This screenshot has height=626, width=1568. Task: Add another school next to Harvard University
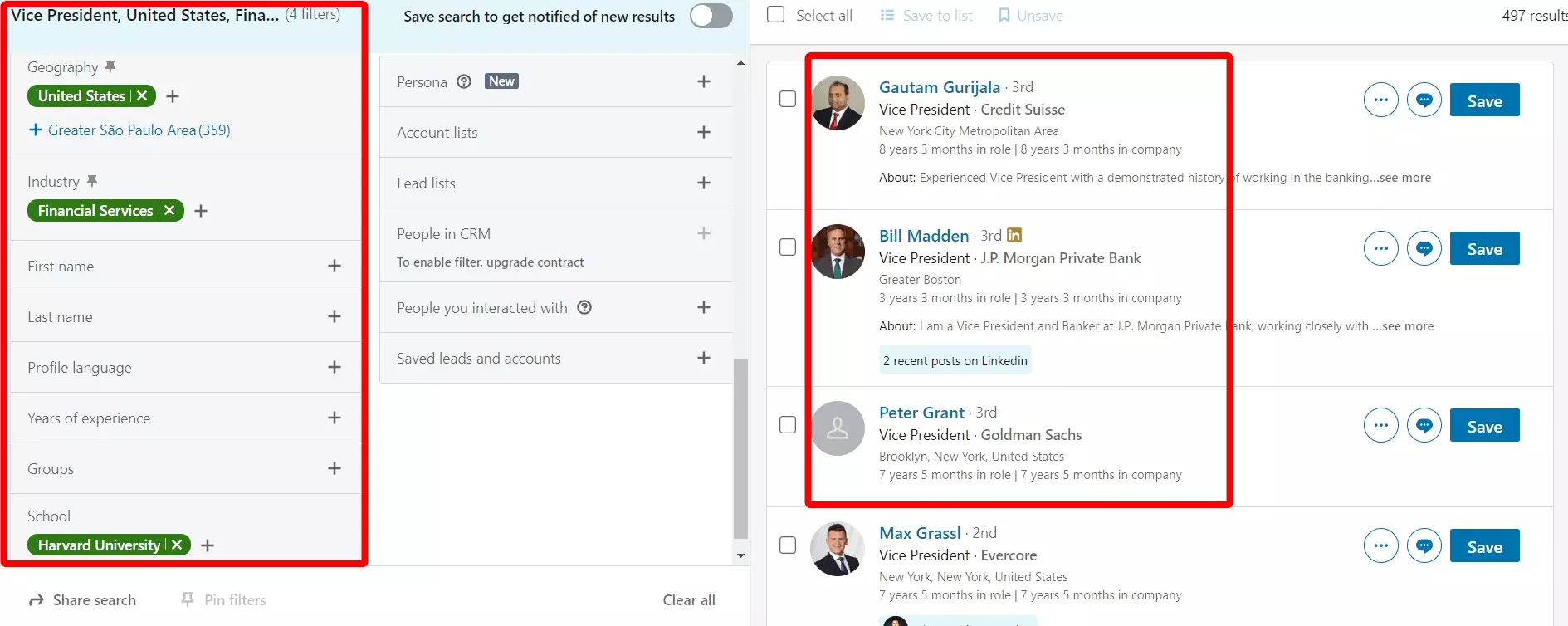(208, 545)
